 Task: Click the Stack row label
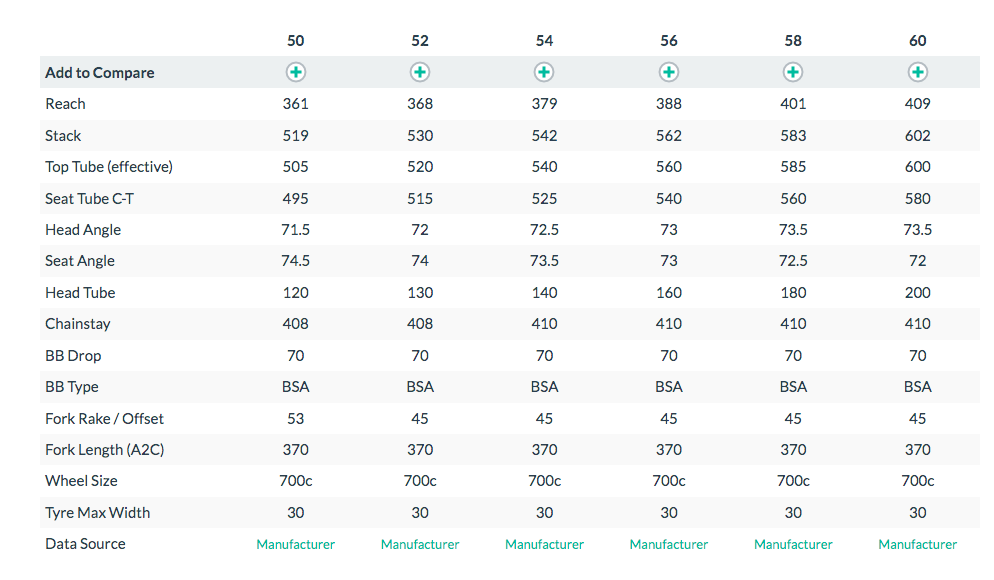pyautogui.click(x=64, y=135)
